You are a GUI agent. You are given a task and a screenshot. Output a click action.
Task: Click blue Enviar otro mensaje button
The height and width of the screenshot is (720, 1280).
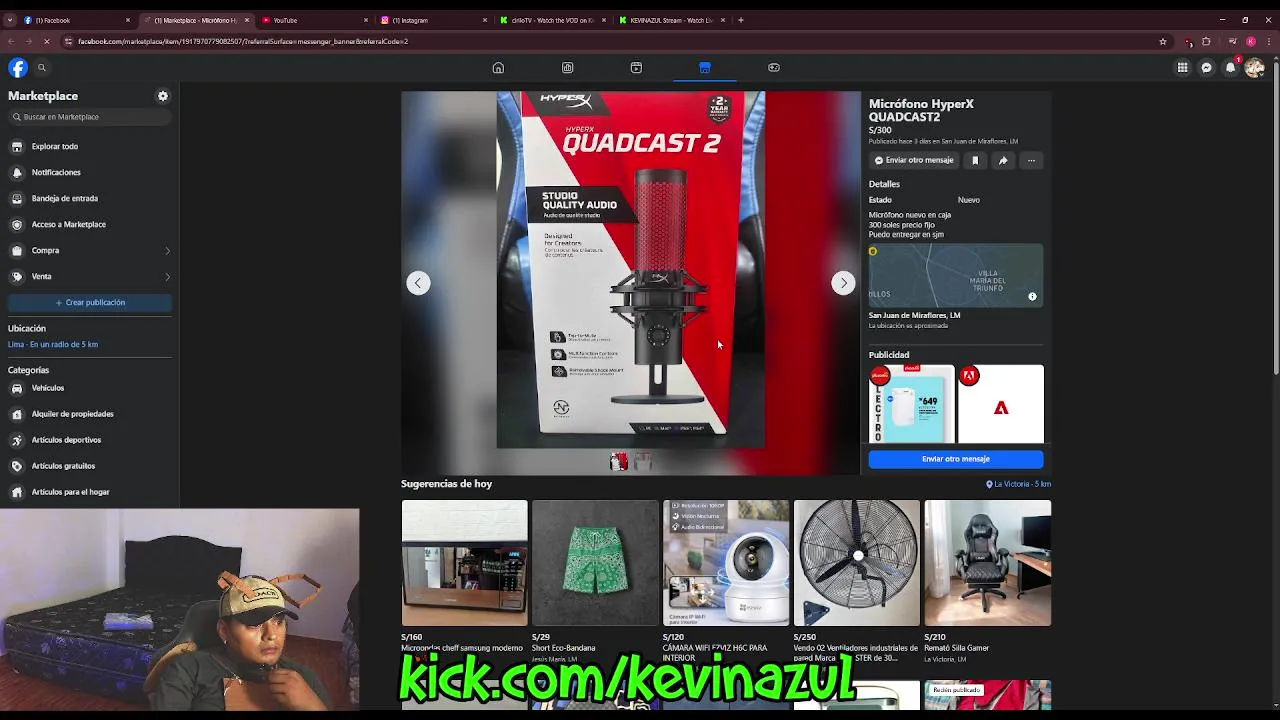[x=956, y=459]
